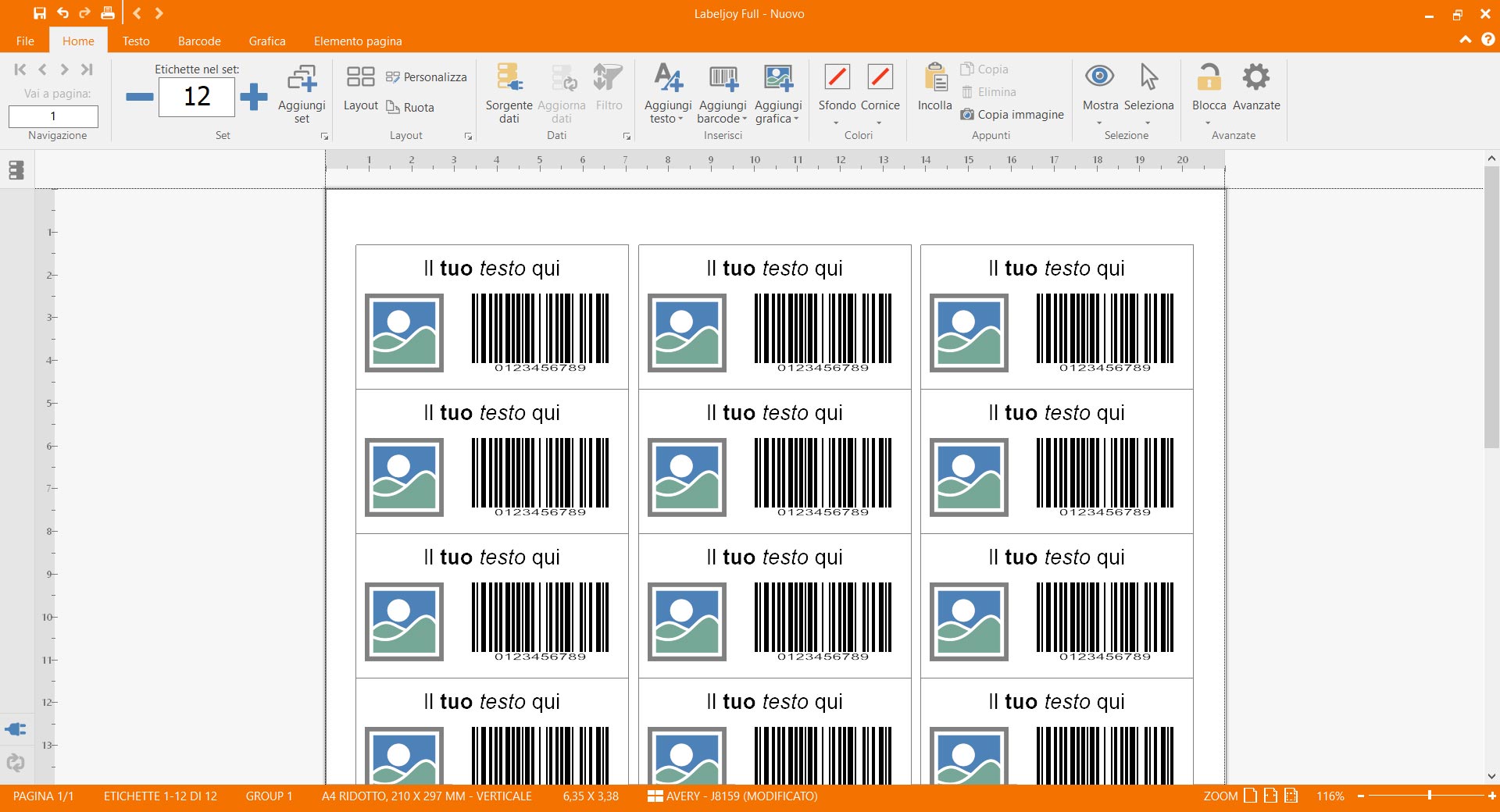Click Personalizza layout option
Image resolution: width=1500 pixels, height=812 pixels.
coord(426,77)
